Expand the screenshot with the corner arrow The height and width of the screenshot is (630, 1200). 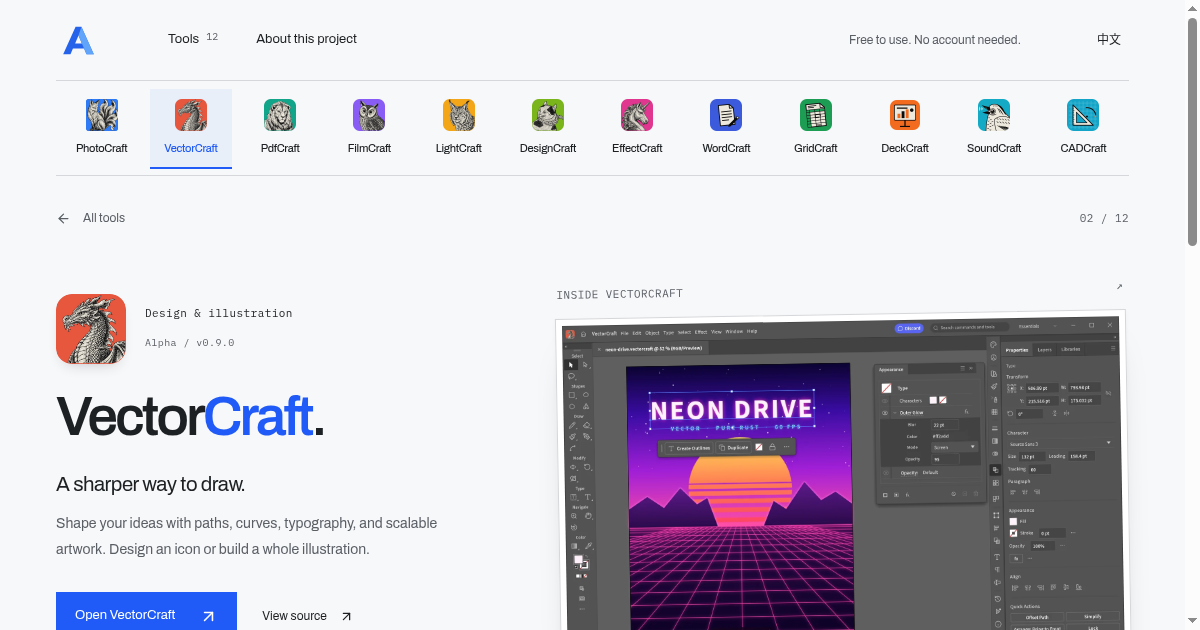point(1119,287)
